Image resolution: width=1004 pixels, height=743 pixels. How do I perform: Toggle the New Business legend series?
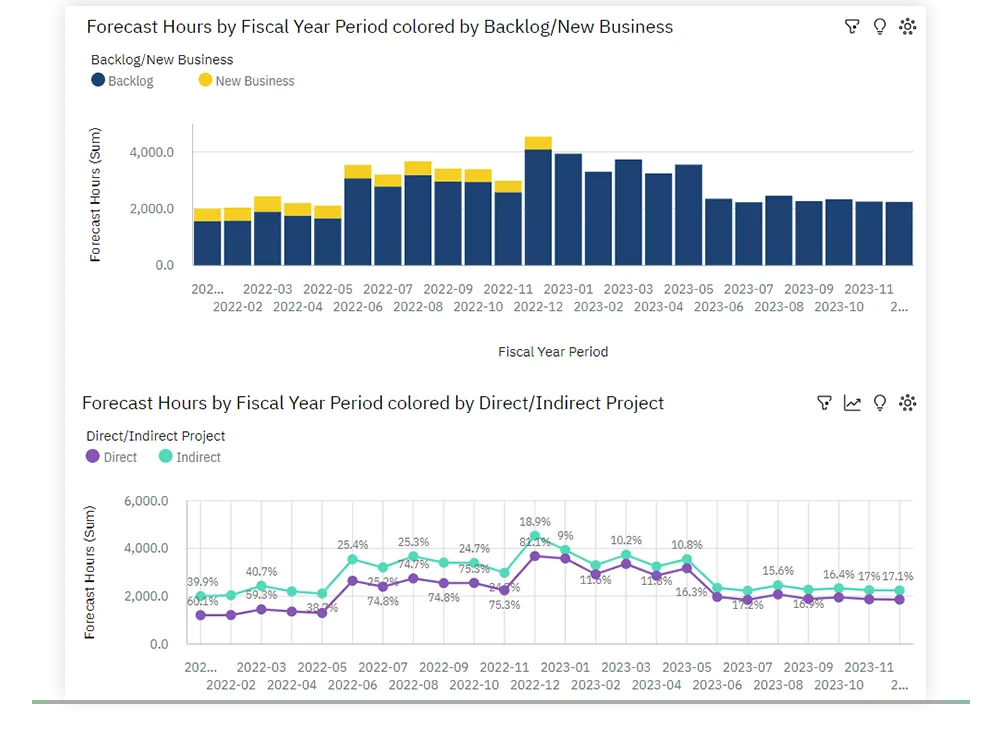tap(246, 81)
